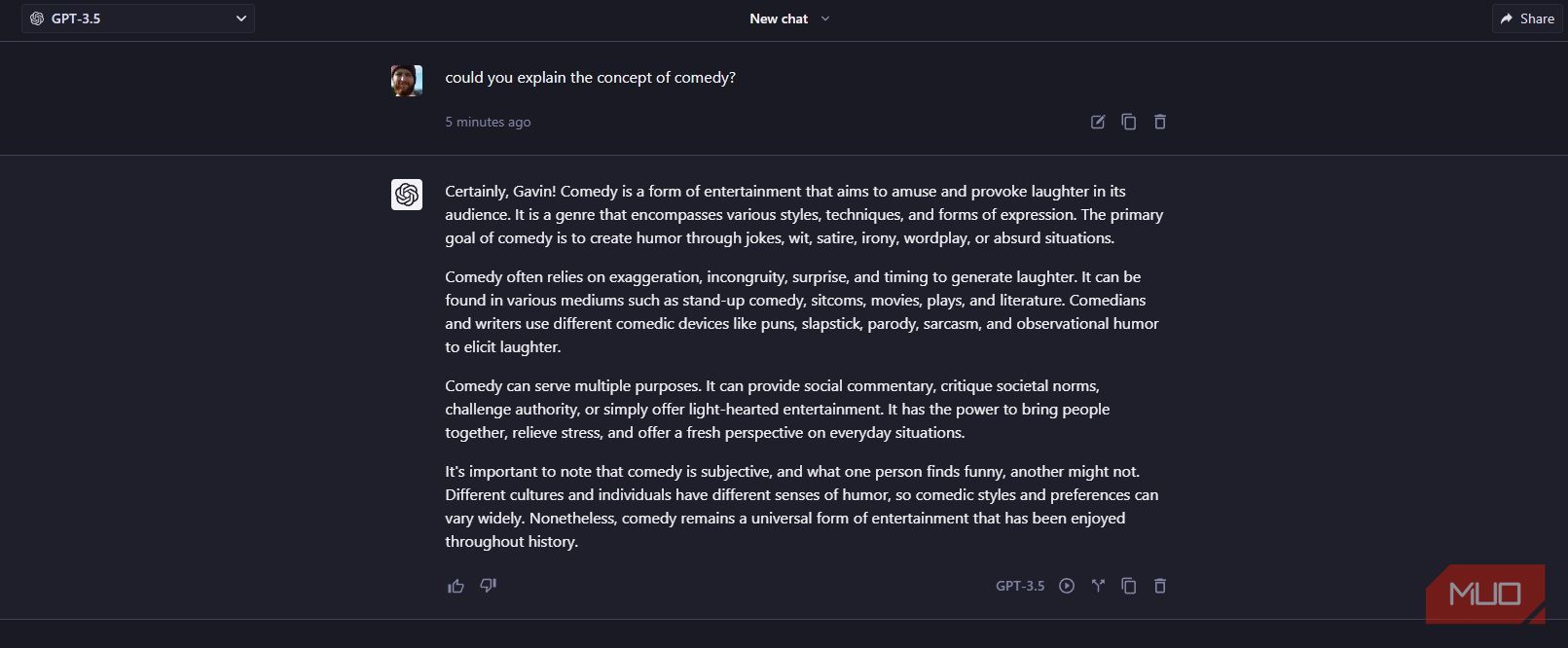Toggle the GPT-3.5 model label on response
This screenshot has width=1568, height=648.
pyautogui.click(x=1020, y=586)
